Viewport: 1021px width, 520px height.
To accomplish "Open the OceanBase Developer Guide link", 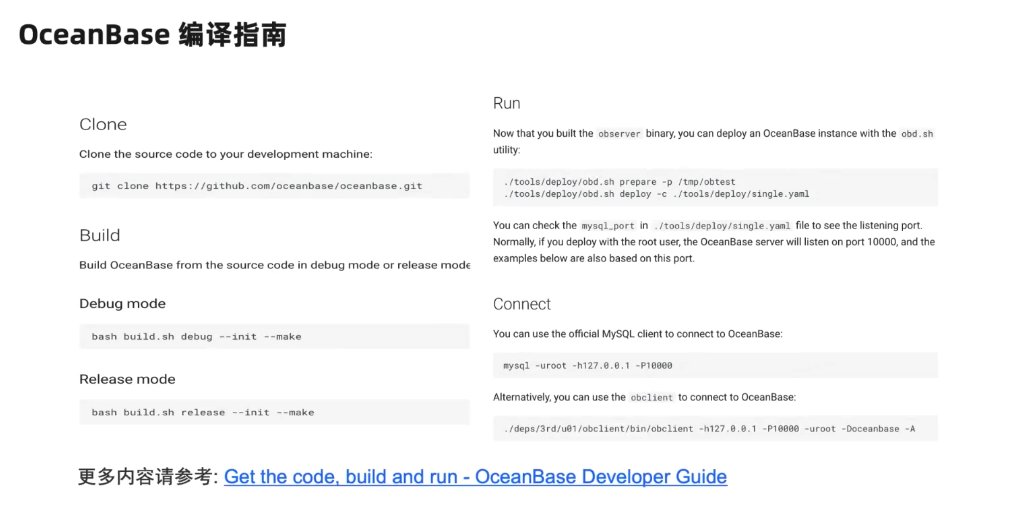I will click(x=475, y=476).
